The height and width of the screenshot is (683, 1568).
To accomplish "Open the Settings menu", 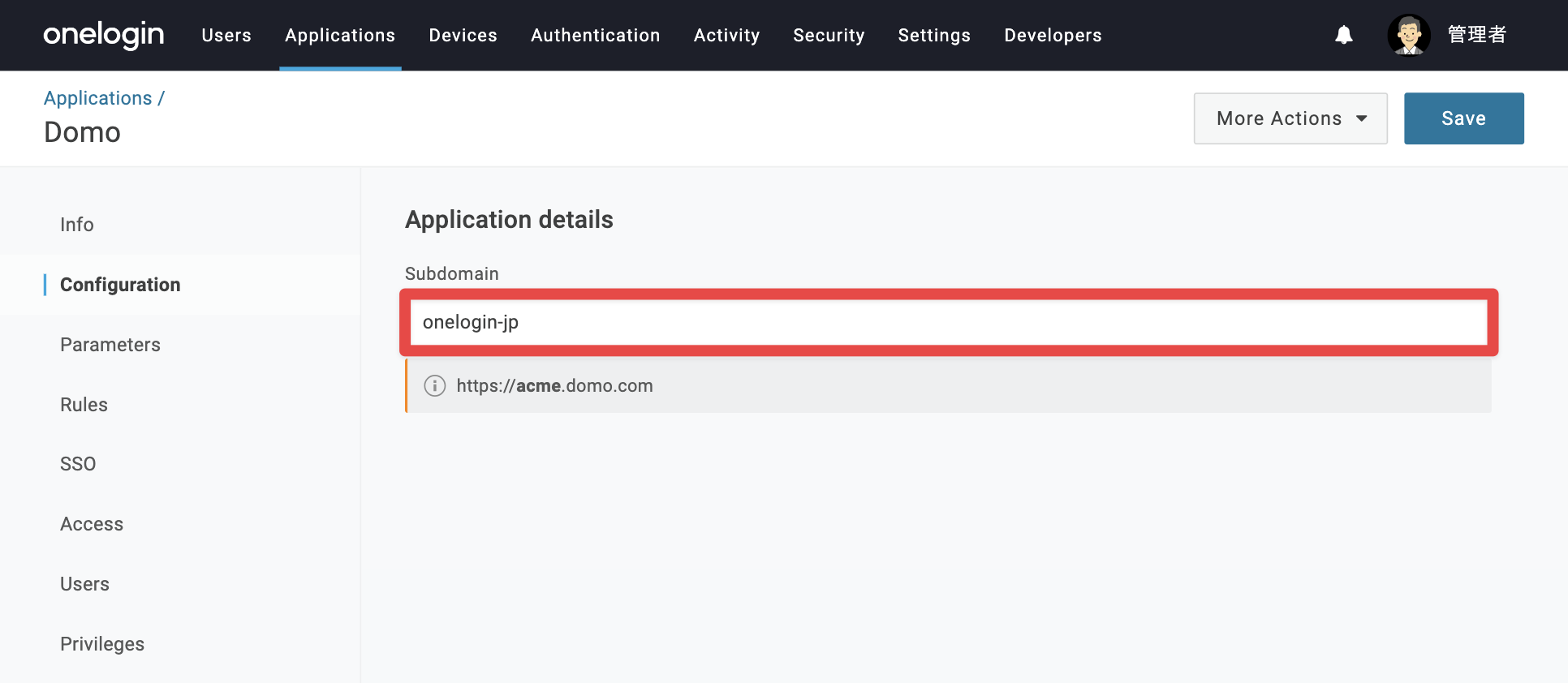I will (934, 35).
